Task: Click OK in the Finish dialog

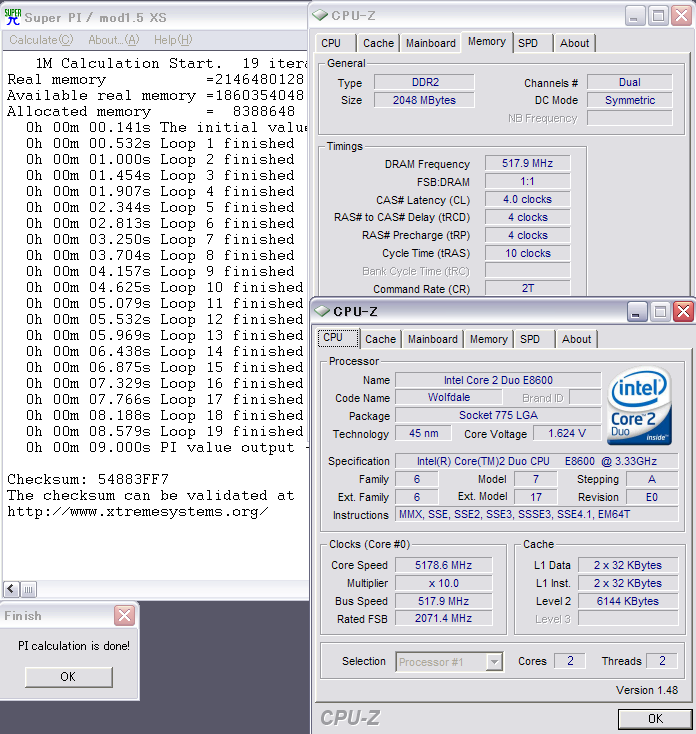Action: pos(68,677)
